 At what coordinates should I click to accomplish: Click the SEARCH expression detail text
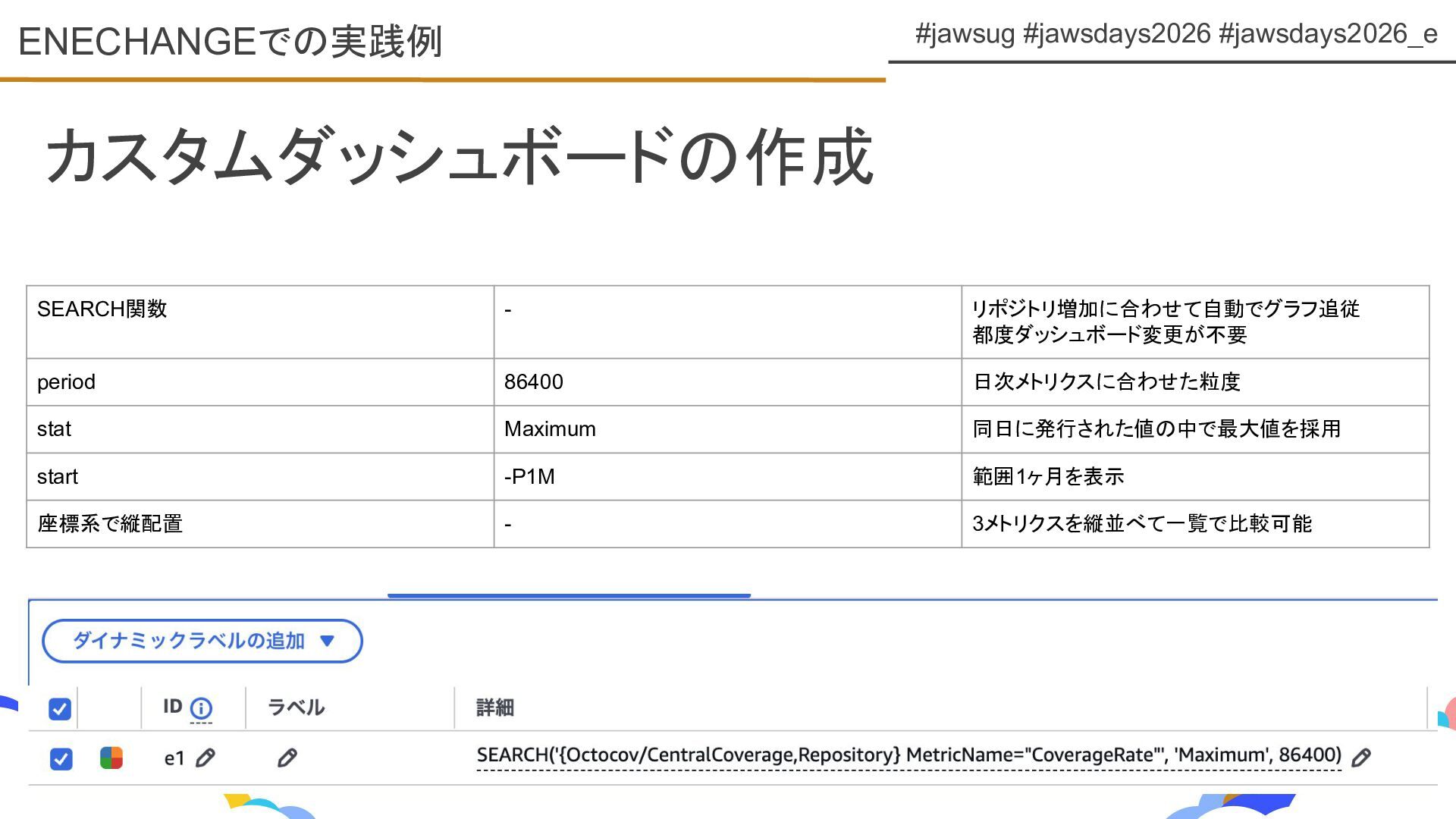[x=908, y=755]
